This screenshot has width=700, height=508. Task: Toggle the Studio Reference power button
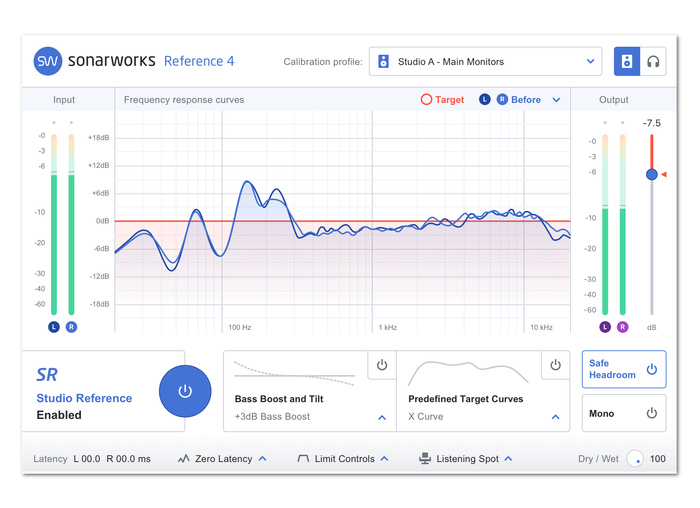(185, 391)
